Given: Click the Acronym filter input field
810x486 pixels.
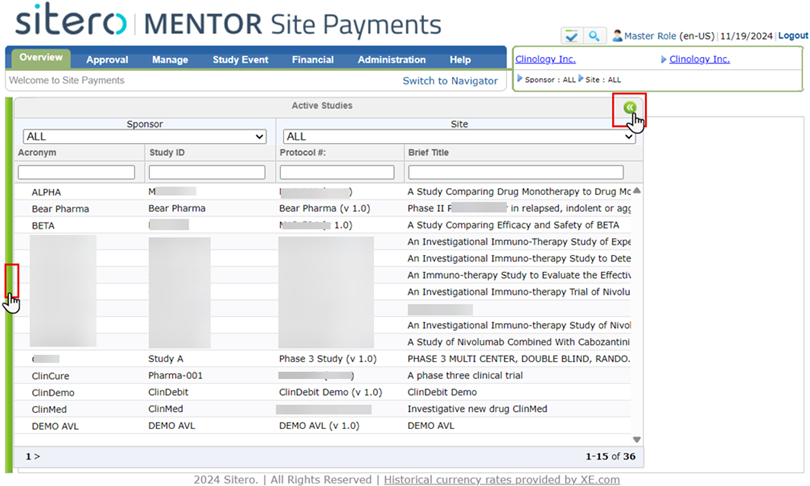Looking at the screenshot, I should pyautogui.click(x=76, y=172).
